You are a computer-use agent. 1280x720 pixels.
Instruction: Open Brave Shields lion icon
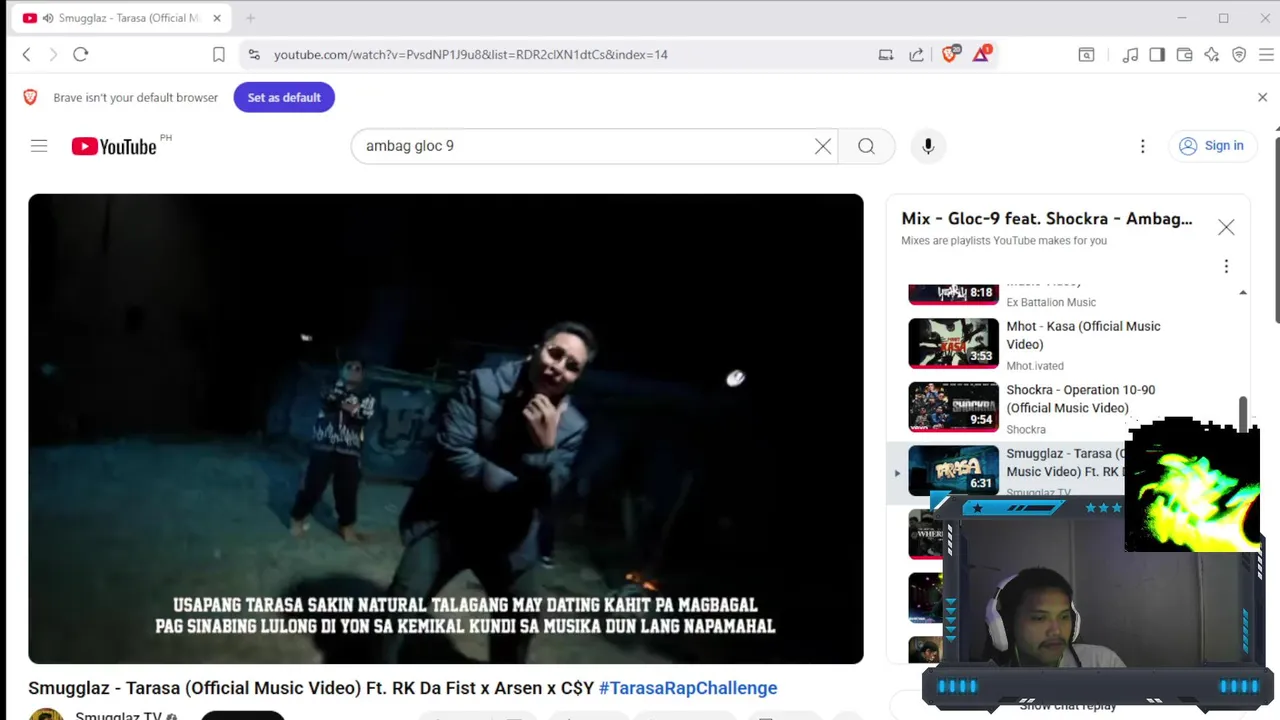[950, 54]
